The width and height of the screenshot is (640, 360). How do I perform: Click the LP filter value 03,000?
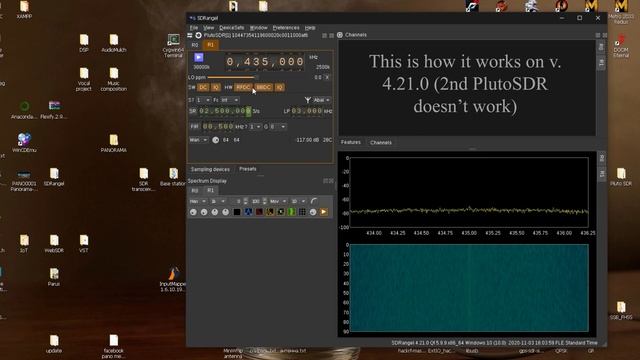[x=307, y=111]
